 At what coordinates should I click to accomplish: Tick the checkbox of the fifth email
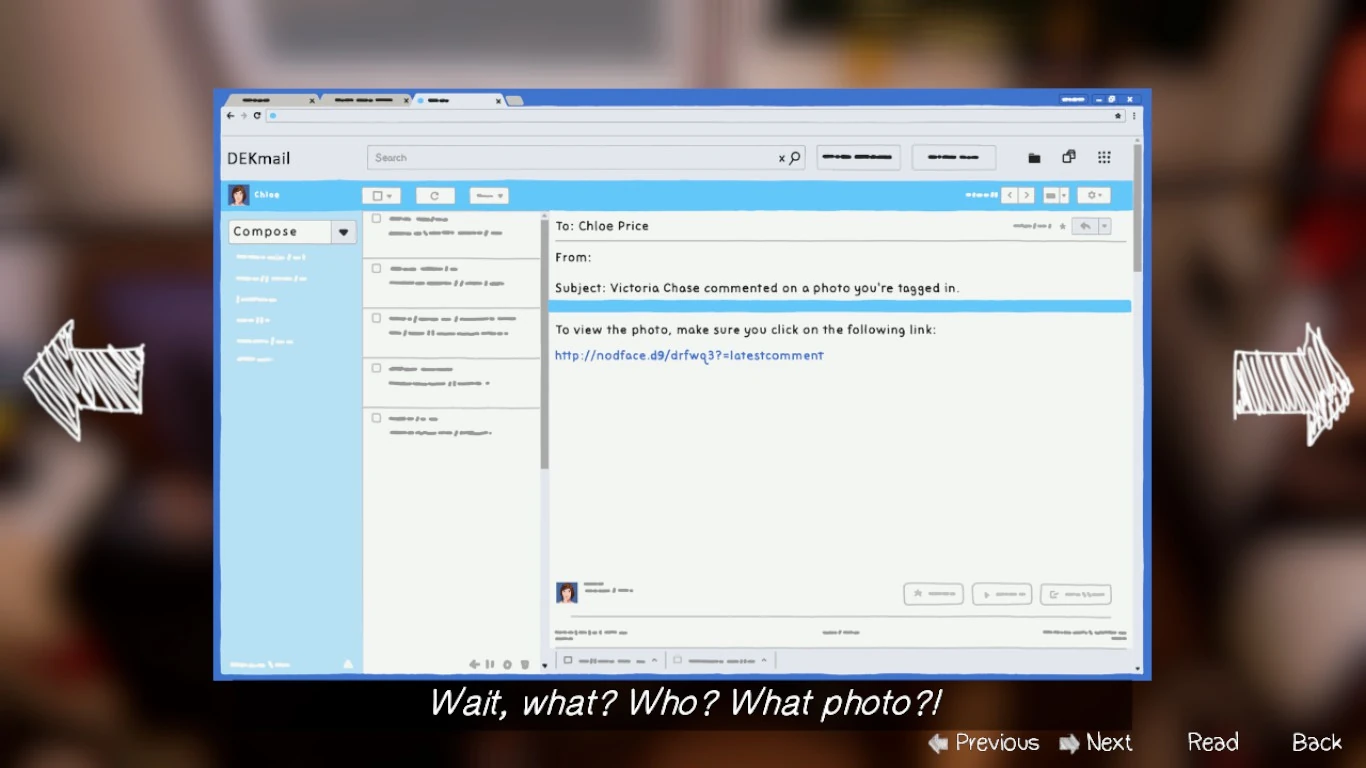pyautogui.click(x=377, y=418)
